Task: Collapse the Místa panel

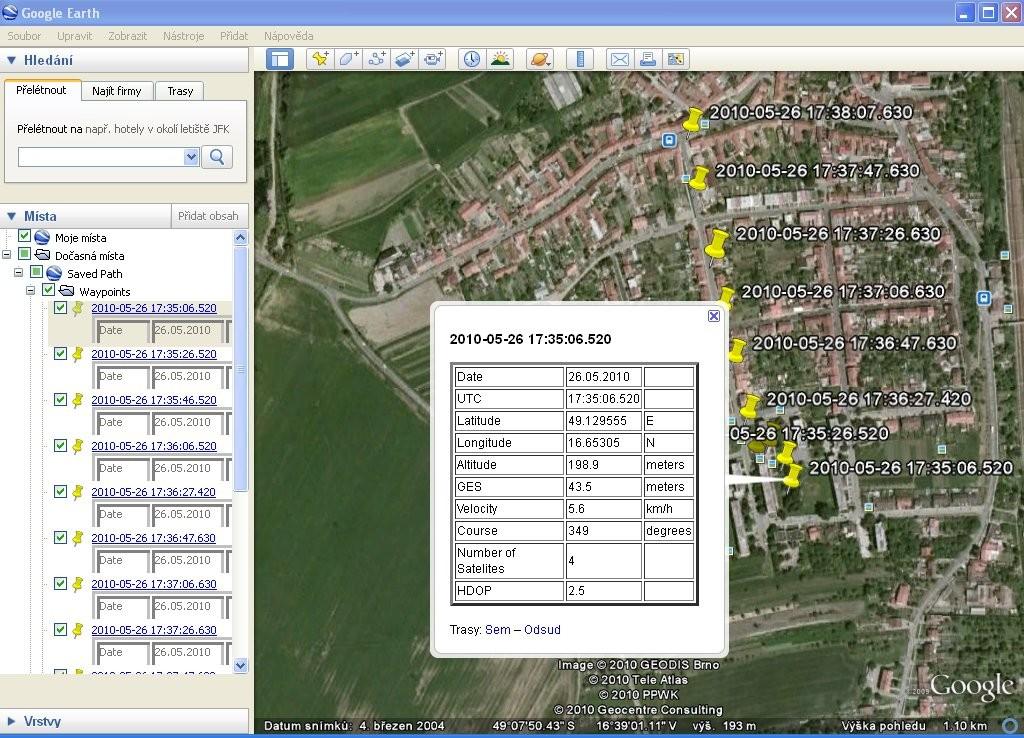Action: coord(11,216)
